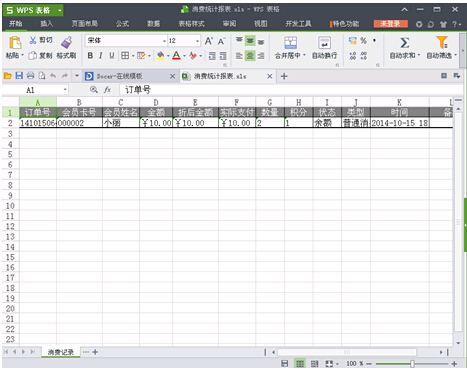467x372 pixels.
Task: Click the zoom out minus button
Action: click(x=369, y=364)
